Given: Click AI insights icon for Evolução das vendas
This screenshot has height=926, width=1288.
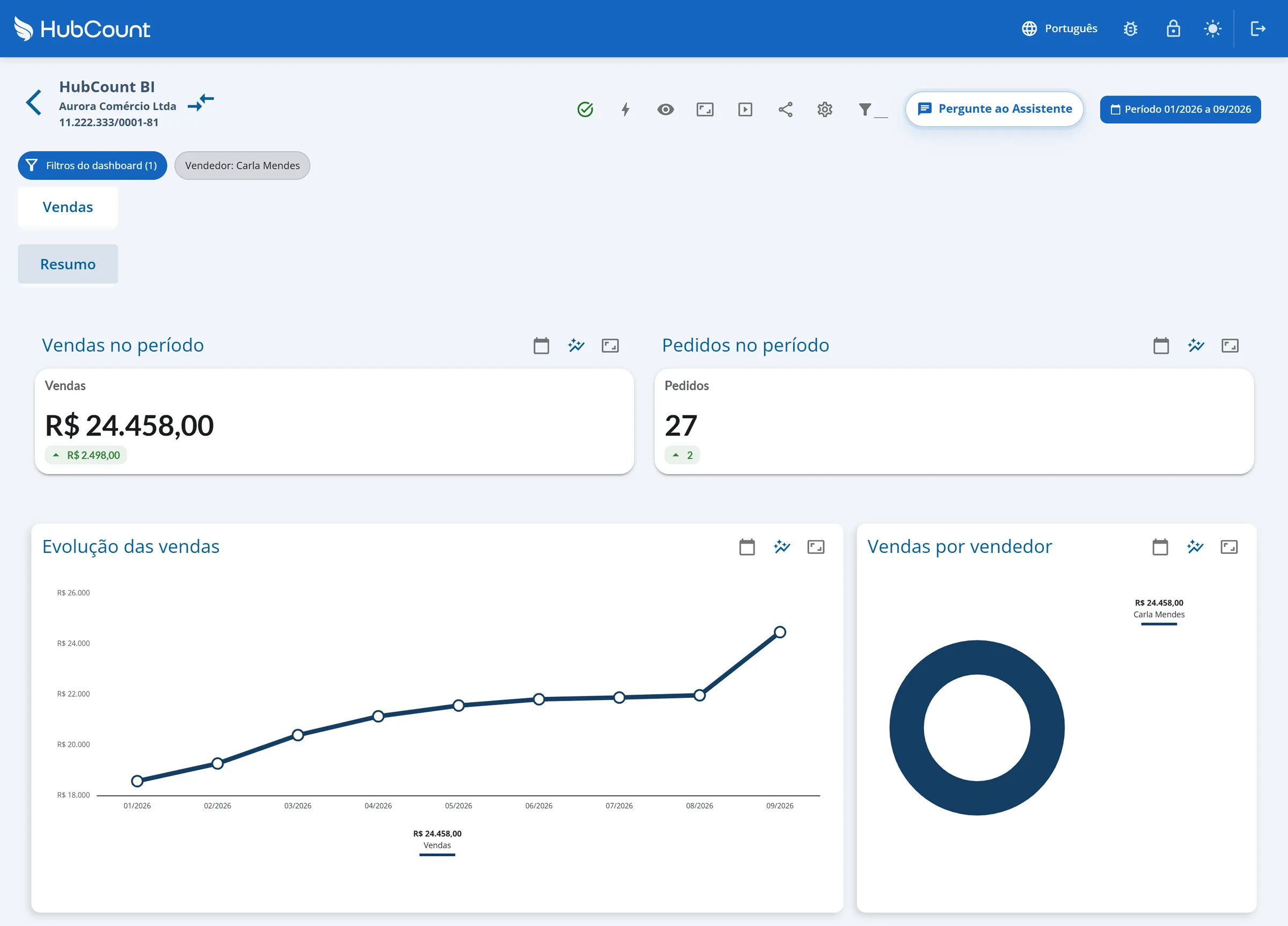Looking at the screenshot, I should pos(781,546).
